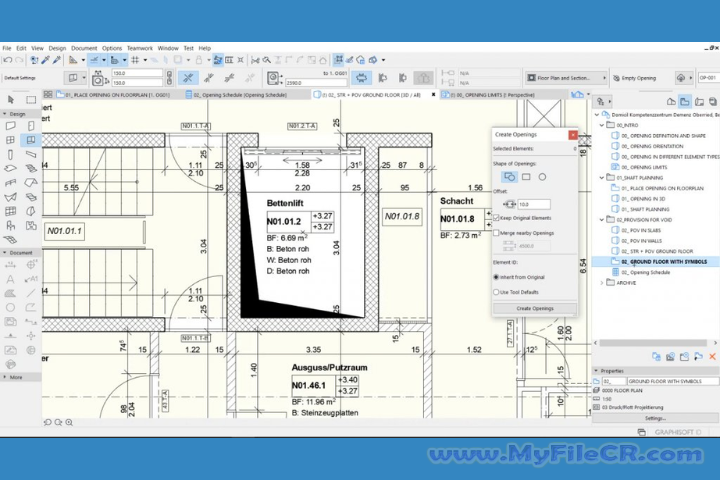Toggle Keep Original Elements checkbox

coord(496,218)
